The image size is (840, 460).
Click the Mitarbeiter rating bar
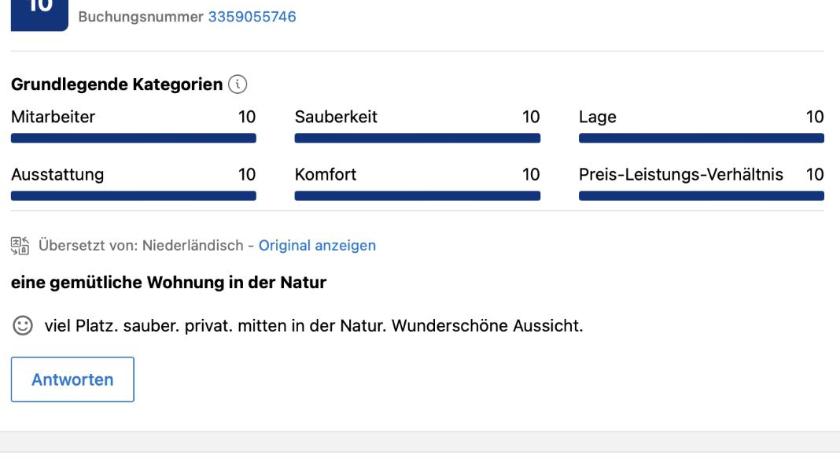click(x=133, y=138)
